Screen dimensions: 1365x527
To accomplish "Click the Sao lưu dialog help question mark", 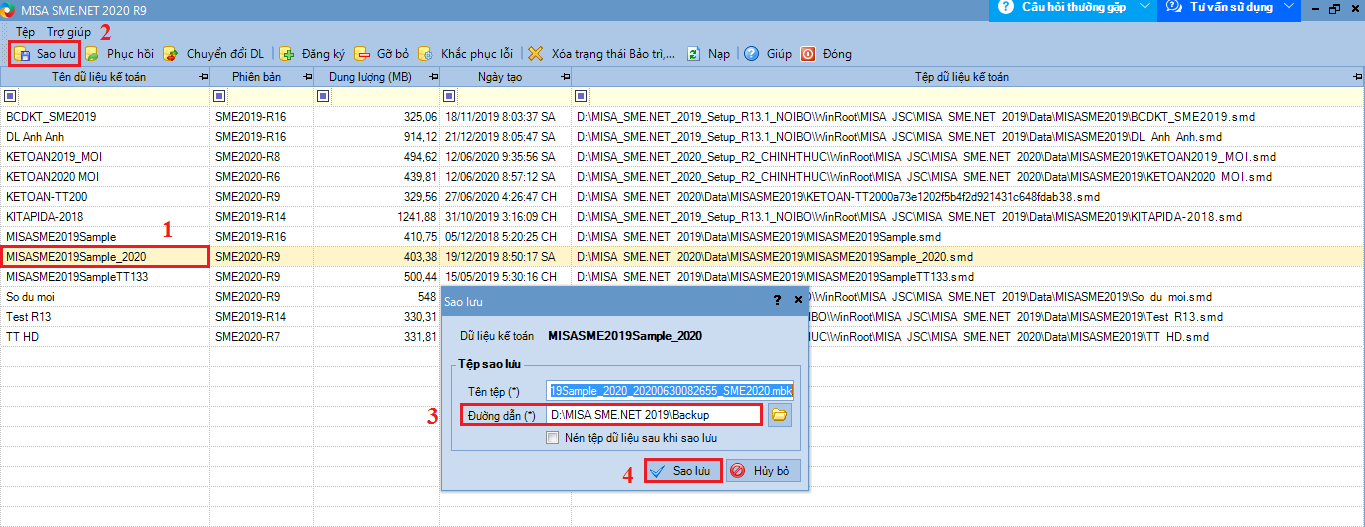I will point(777,299).
